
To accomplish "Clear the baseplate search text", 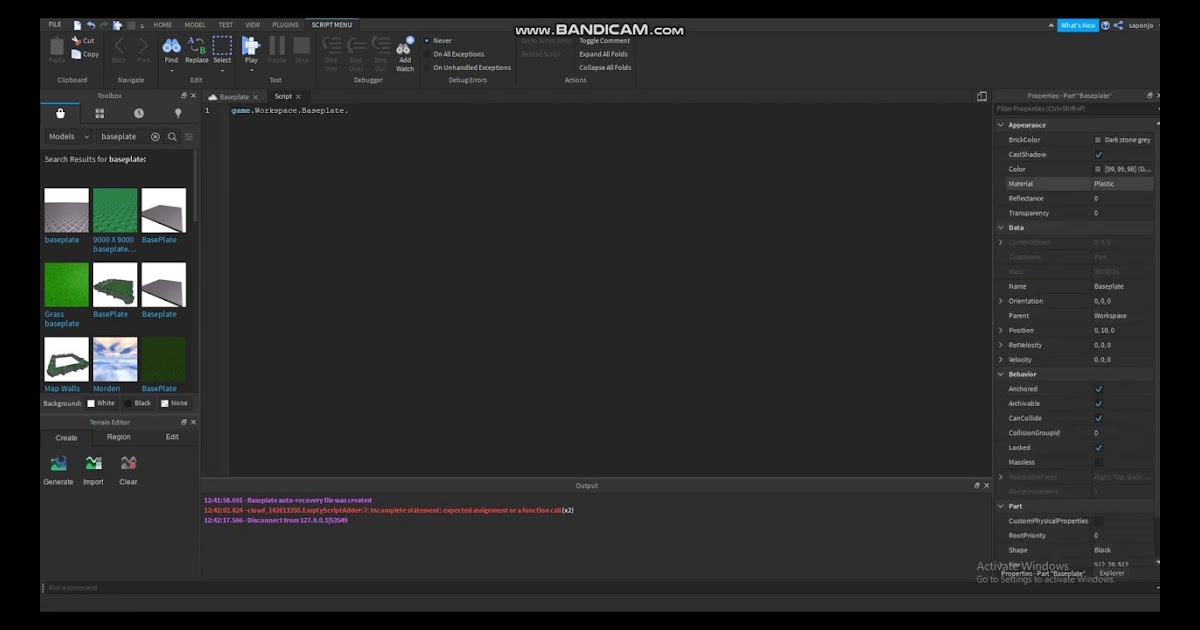I will [x=155, y=136].
